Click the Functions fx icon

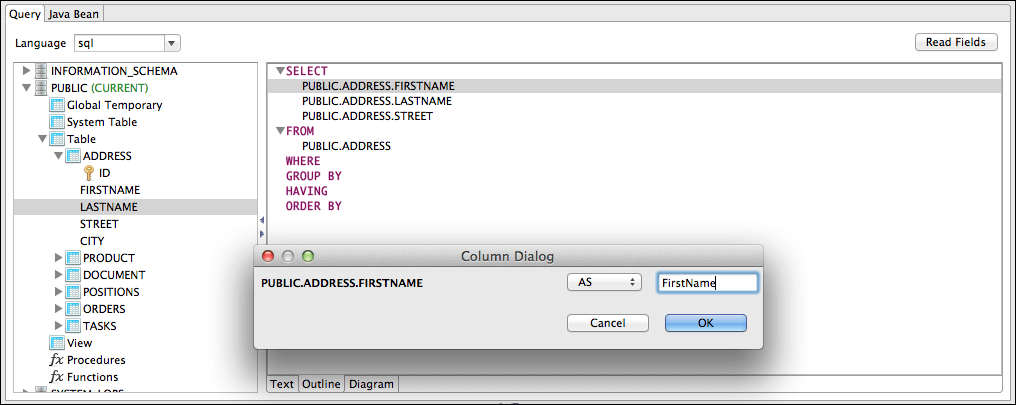pyautogui.click(x=57, y=376)
